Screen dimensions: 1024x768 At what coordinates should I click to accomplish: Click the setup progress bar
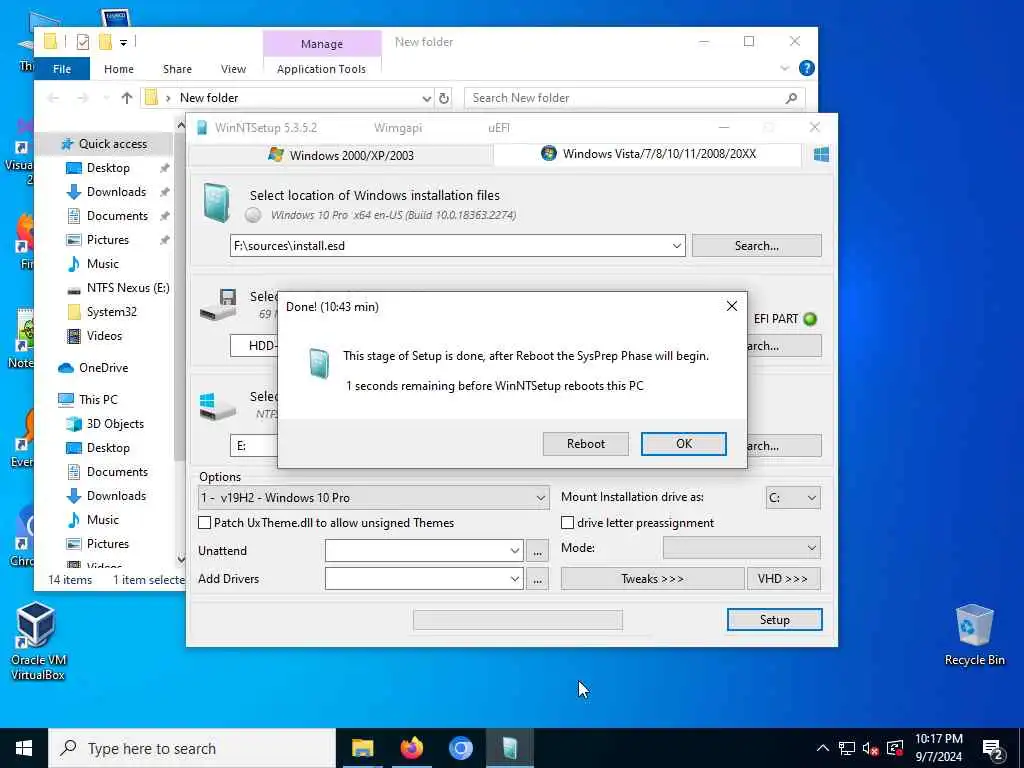click(518, 620)
